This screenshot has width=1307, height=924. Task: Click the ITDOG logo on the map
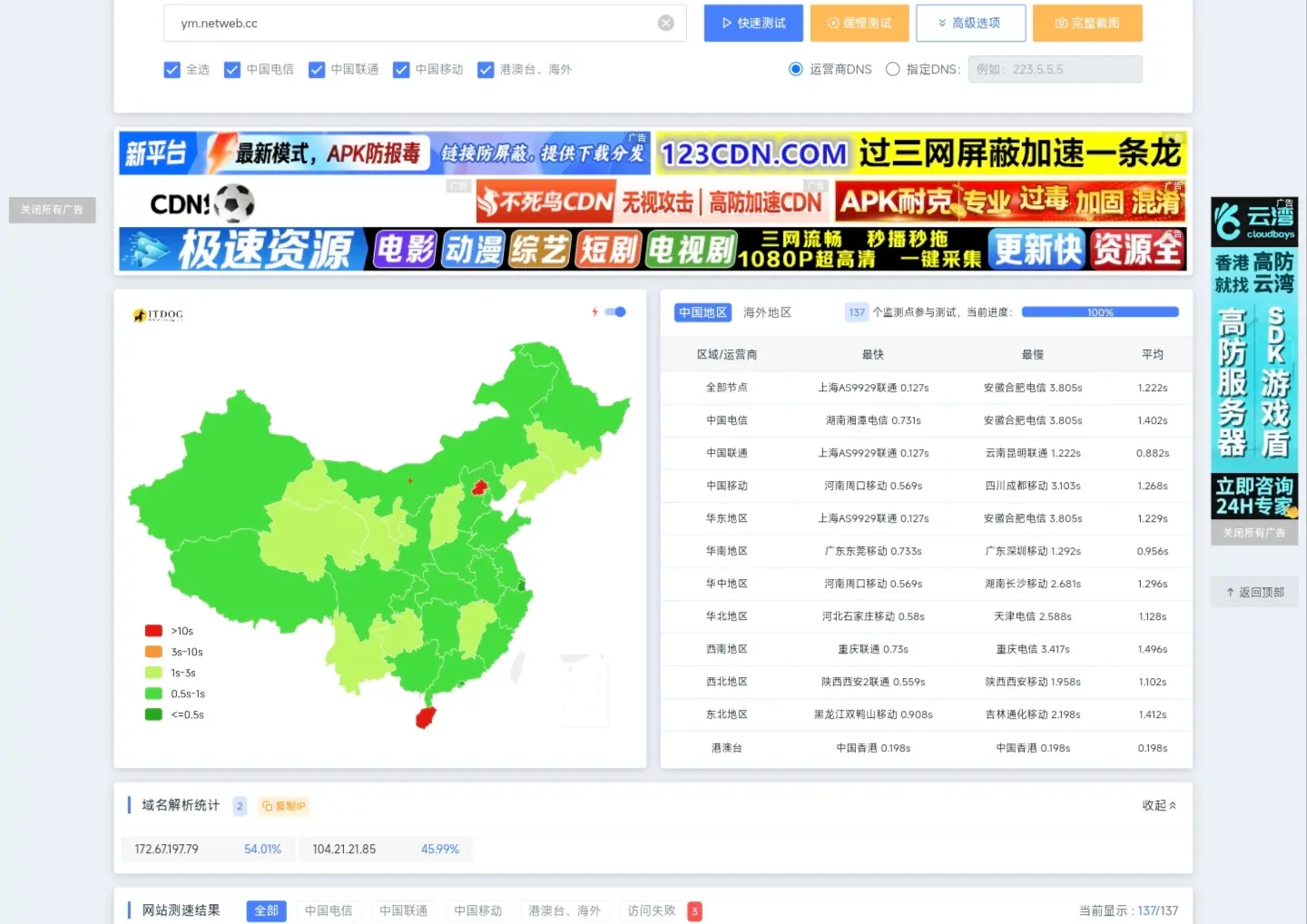coord(158,315)
